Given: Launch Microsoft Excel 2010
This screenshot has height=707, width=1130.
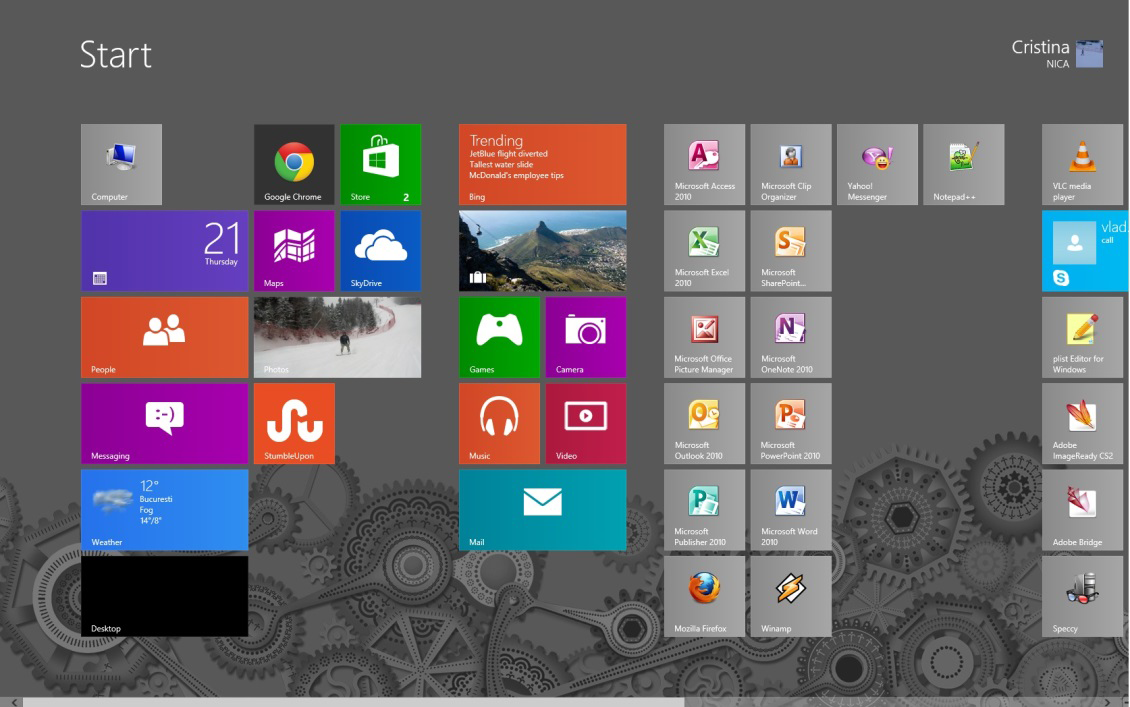Looking at the screenshot, I should pyautogui.click(x=704, y=251).
